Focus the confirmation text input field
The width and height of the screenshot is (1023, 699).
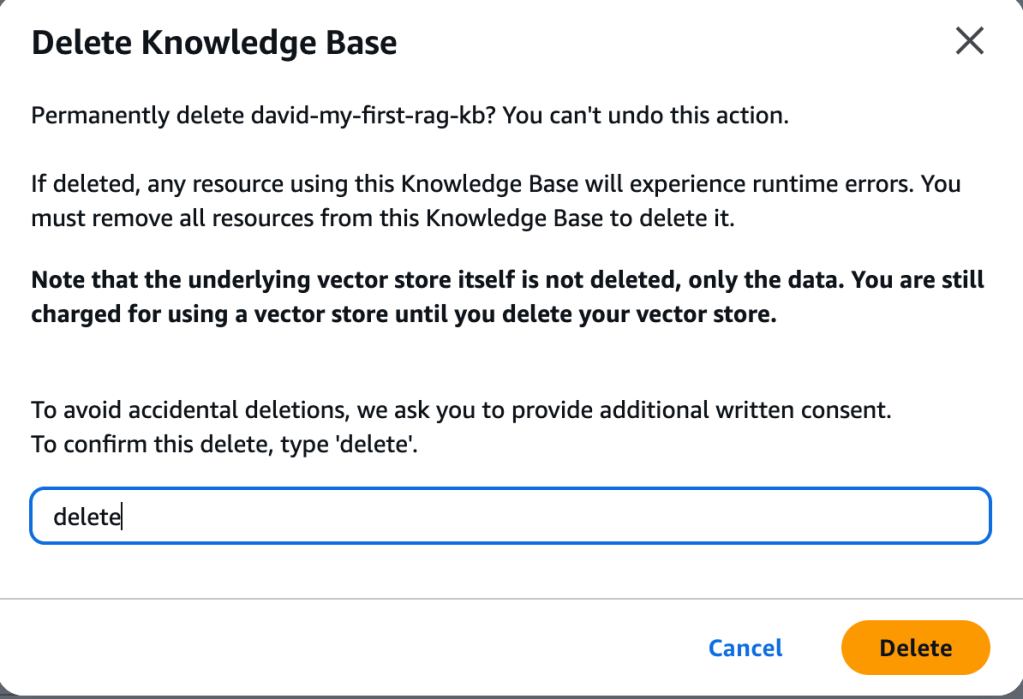(510, 517)
